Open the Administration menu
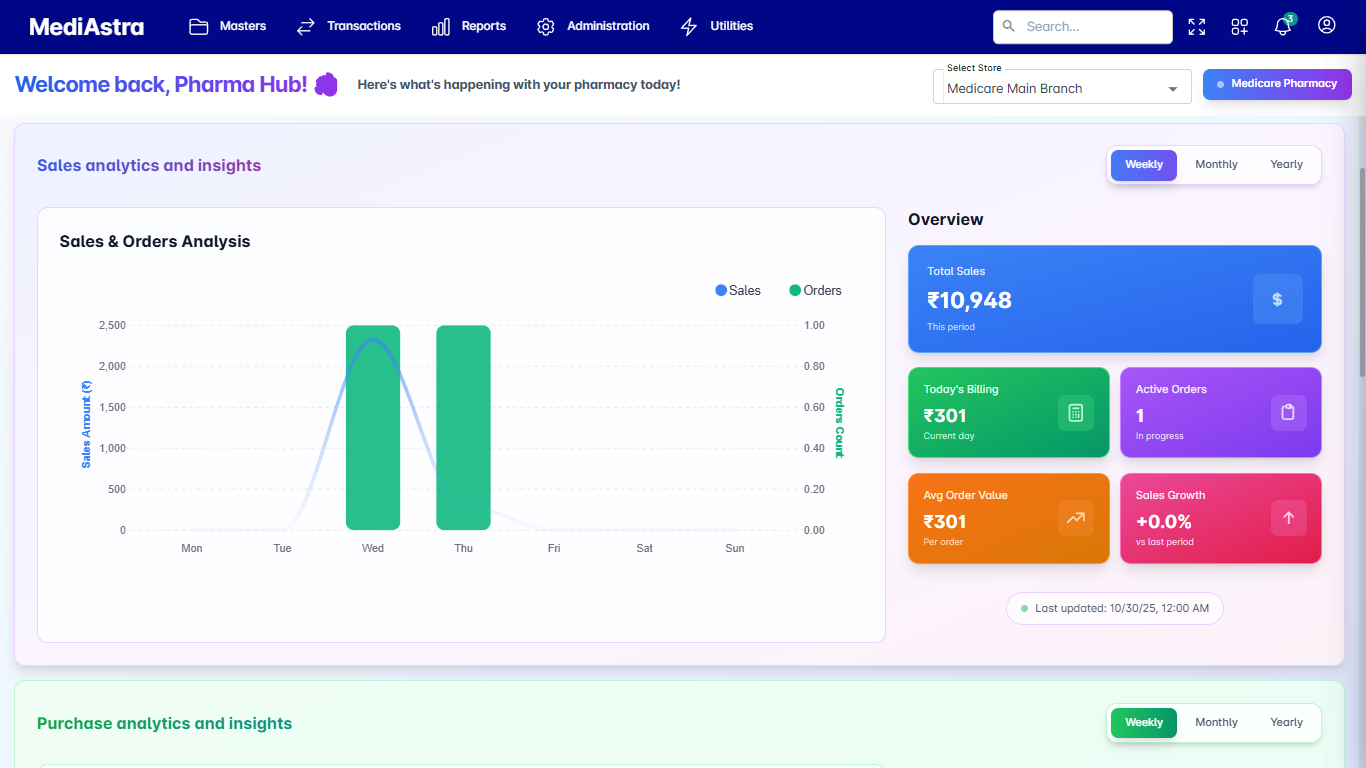1366x768 pixels. pos(593,27)
